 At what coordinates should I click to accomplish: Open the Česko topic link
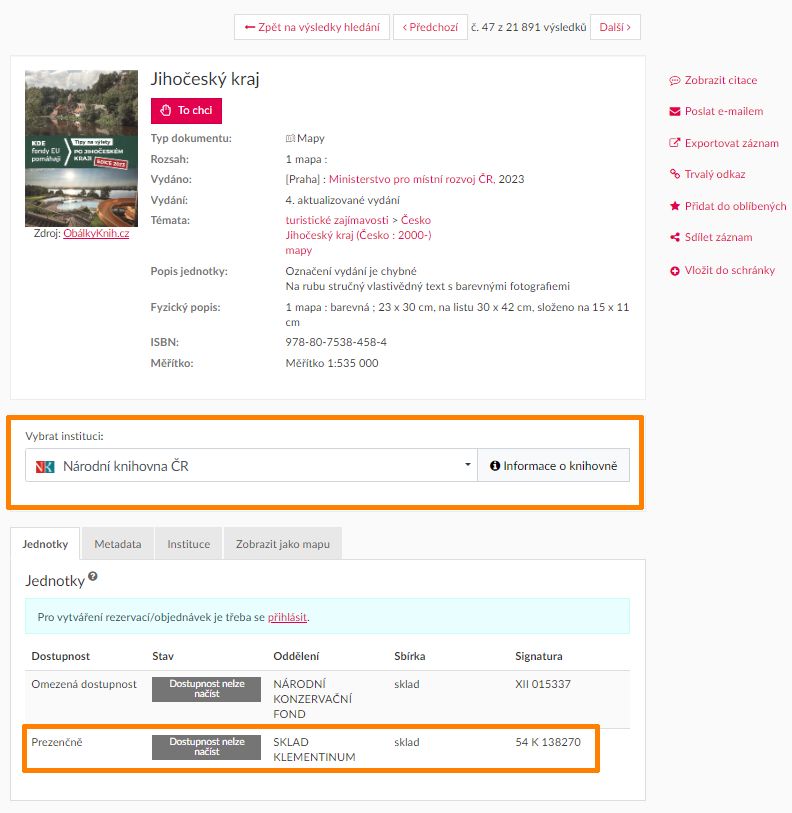[x=415, y=220]
